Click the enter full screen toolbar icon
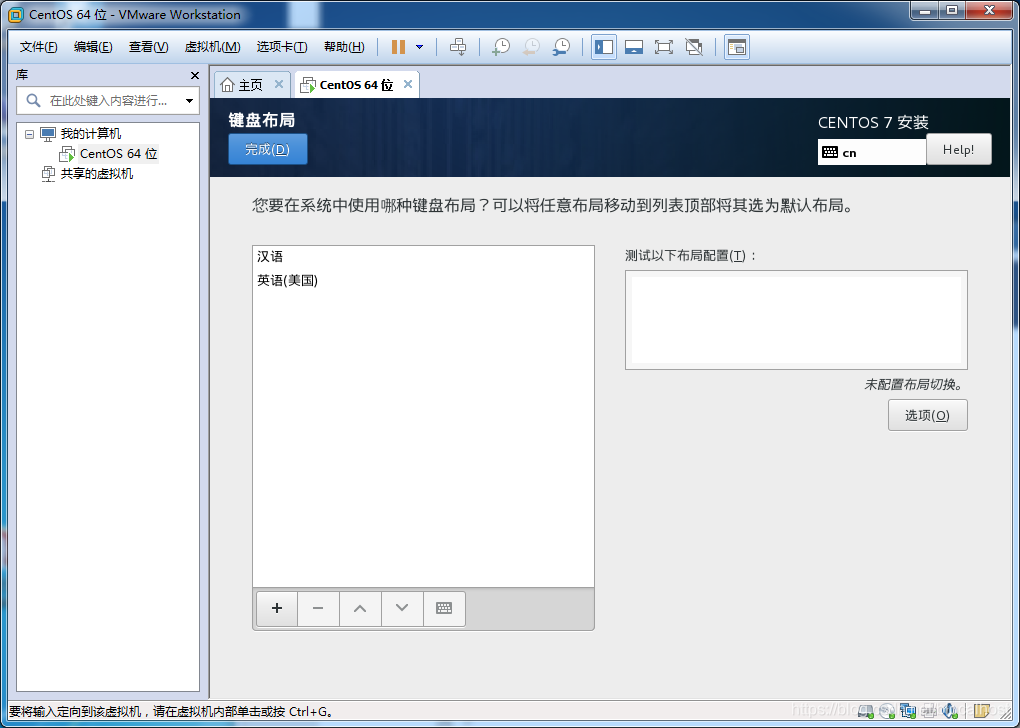Screen dimensions: 1020x728 point(664,47)
